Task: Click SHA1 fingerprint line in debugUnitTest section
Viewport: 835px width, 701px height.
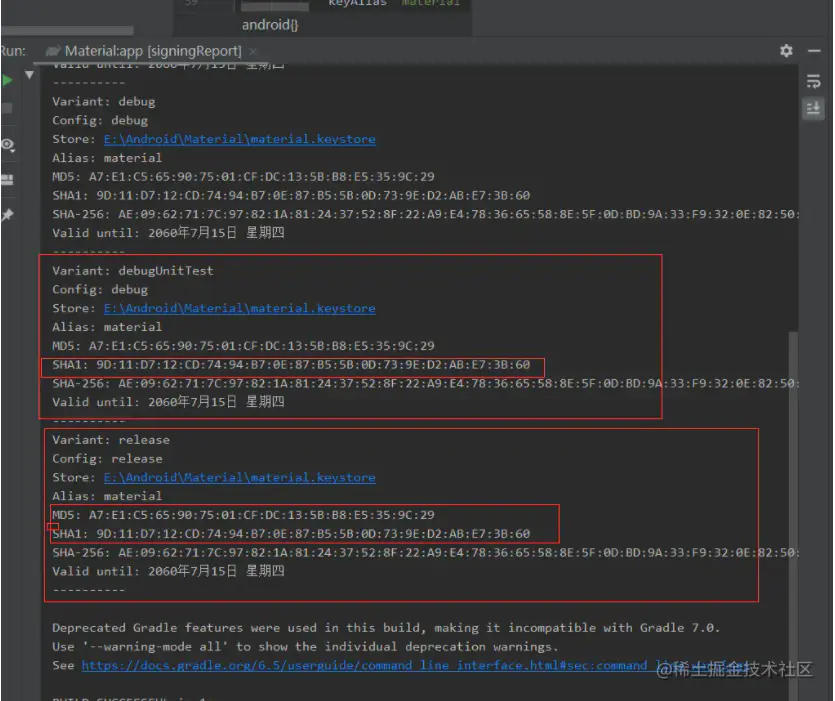Action: [291, 365]
